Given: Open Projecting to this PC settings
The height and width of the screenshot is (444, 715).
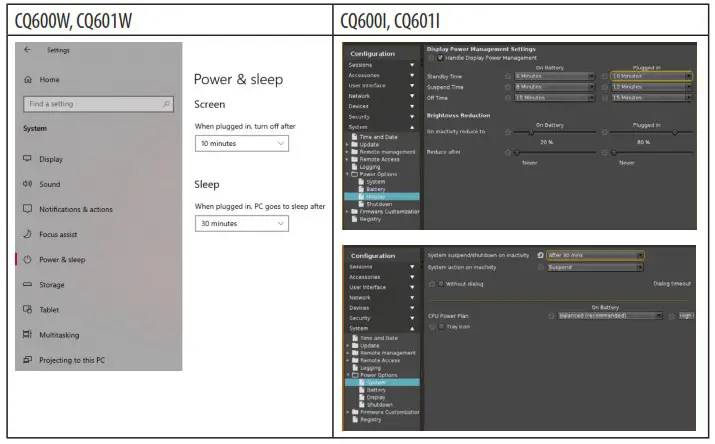Looking at the screenshot, I should pos(64,360).
